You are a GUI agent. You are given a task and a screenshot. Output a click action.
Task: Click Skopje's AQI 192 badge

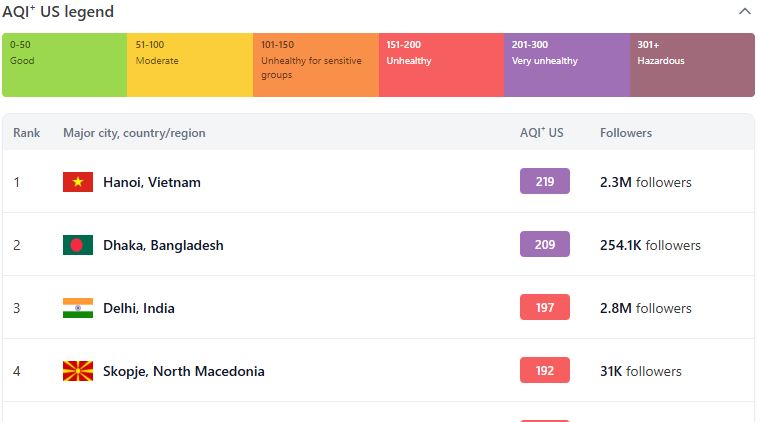(545, 370)
